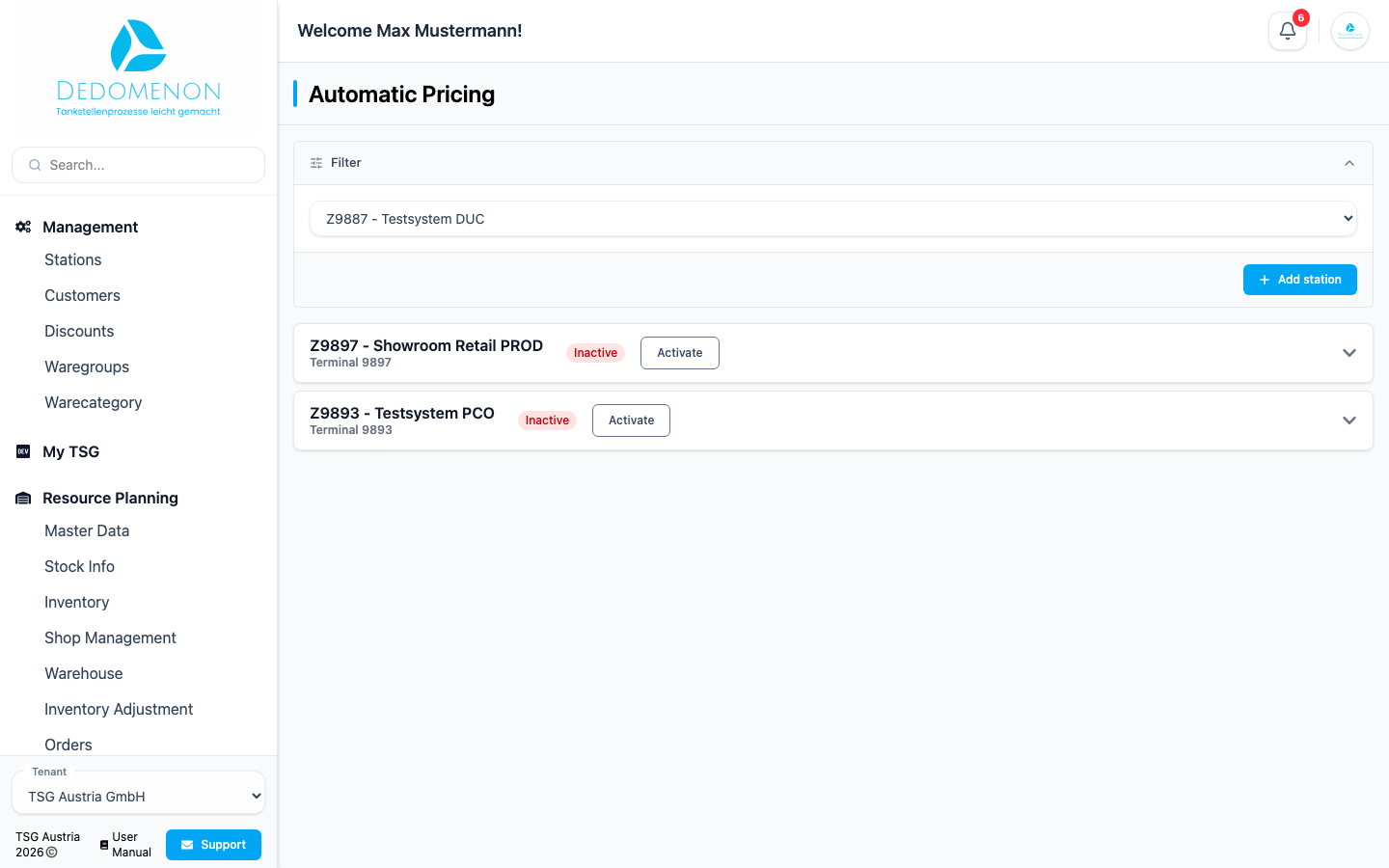This screenshot has width=1389, height=868.
Task: Open Inventory in the sidebar
Action: pos(77,602)
